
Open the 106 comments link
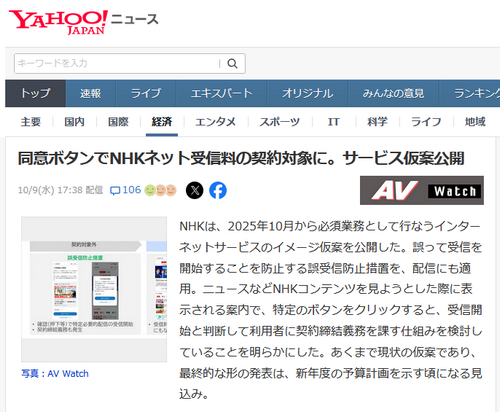click(x=132, y=190)
